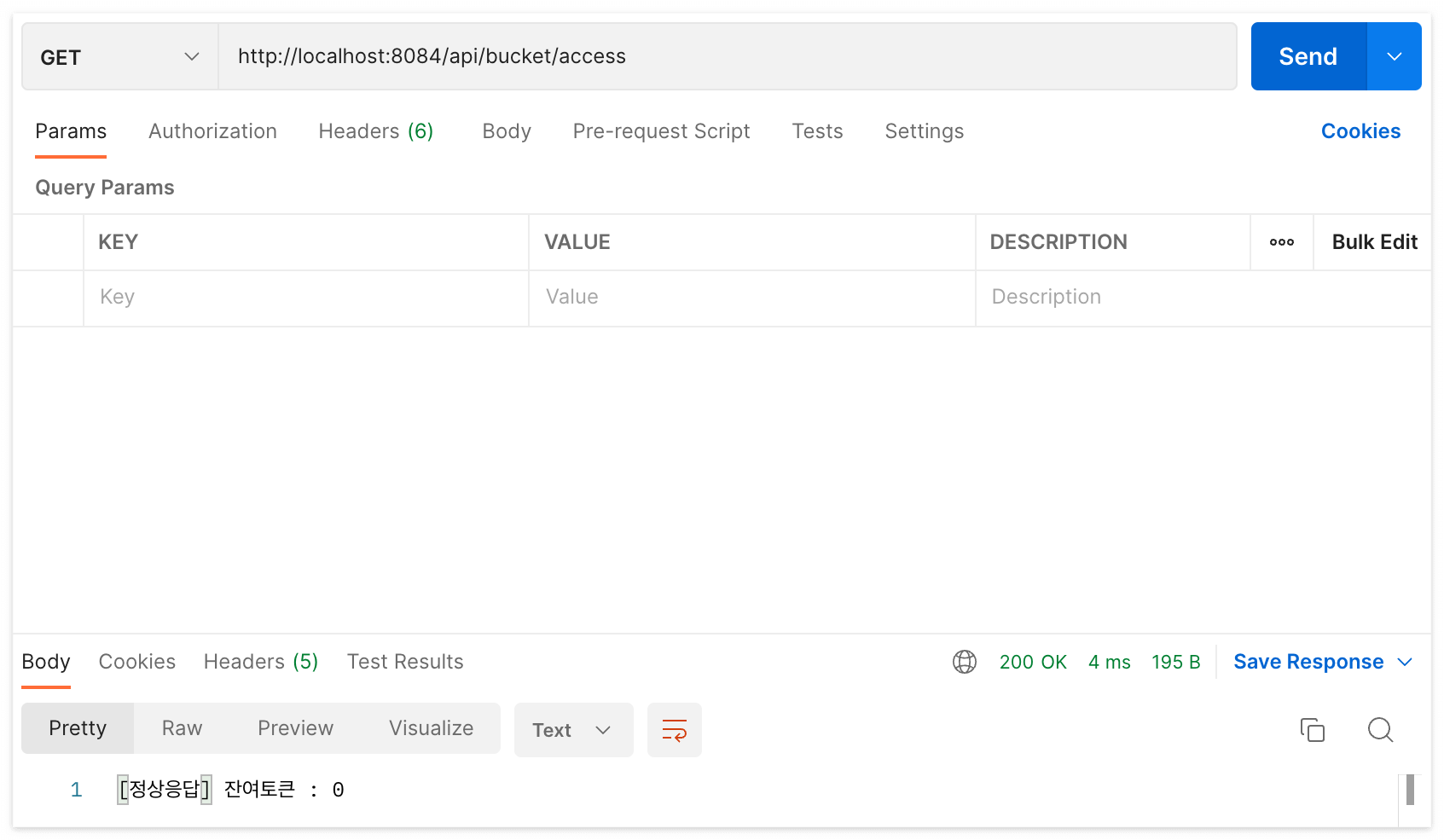Open the Settings tab
Screen dimensions: 1444x840
point(925,131)
